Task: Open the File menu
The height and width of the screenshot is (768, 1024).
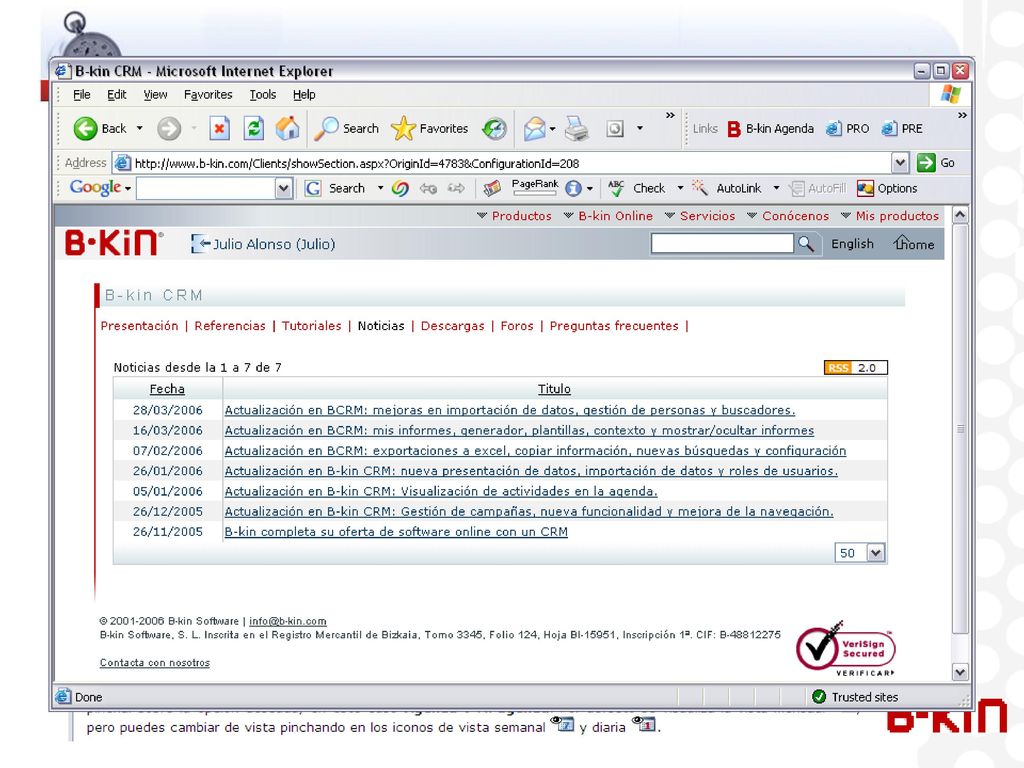Action: pyautogui.click(x=82, y=95)
